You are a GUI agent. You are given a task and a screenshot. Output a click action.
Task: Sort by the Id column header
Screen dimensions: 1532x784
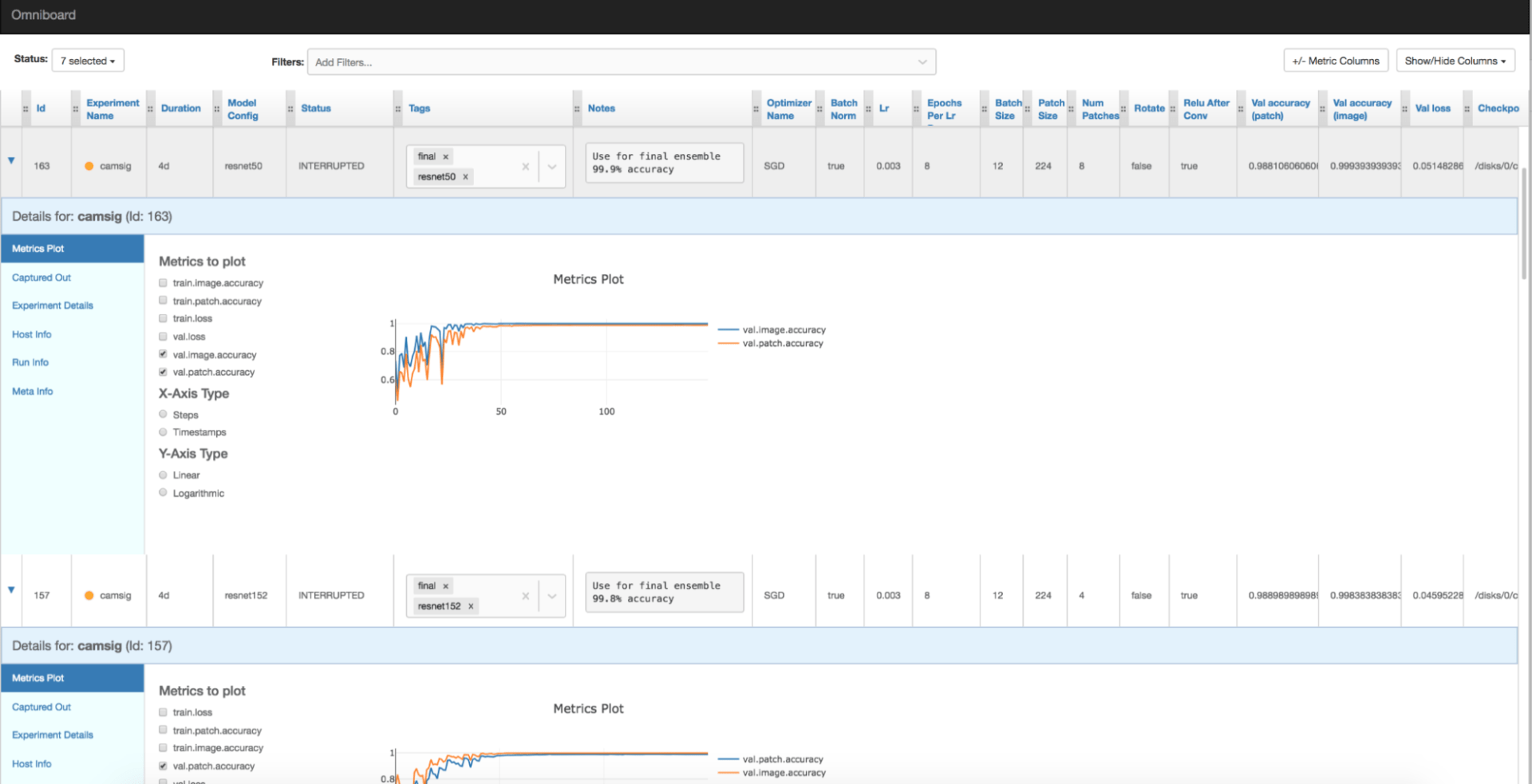[41, 108]
